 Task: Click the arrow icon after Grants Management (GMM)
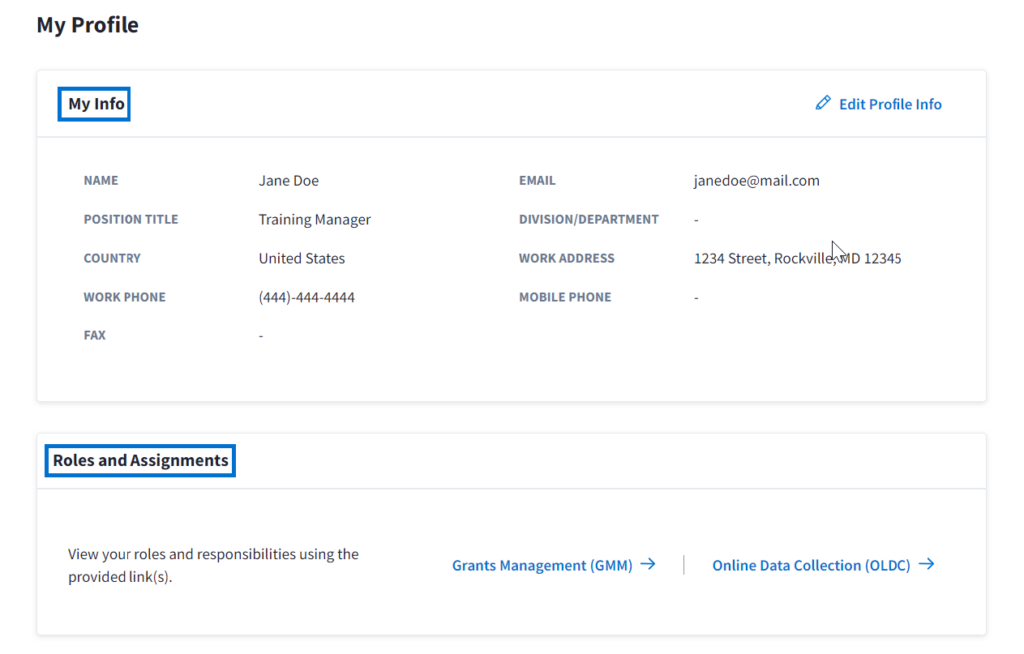click(650, 564)
